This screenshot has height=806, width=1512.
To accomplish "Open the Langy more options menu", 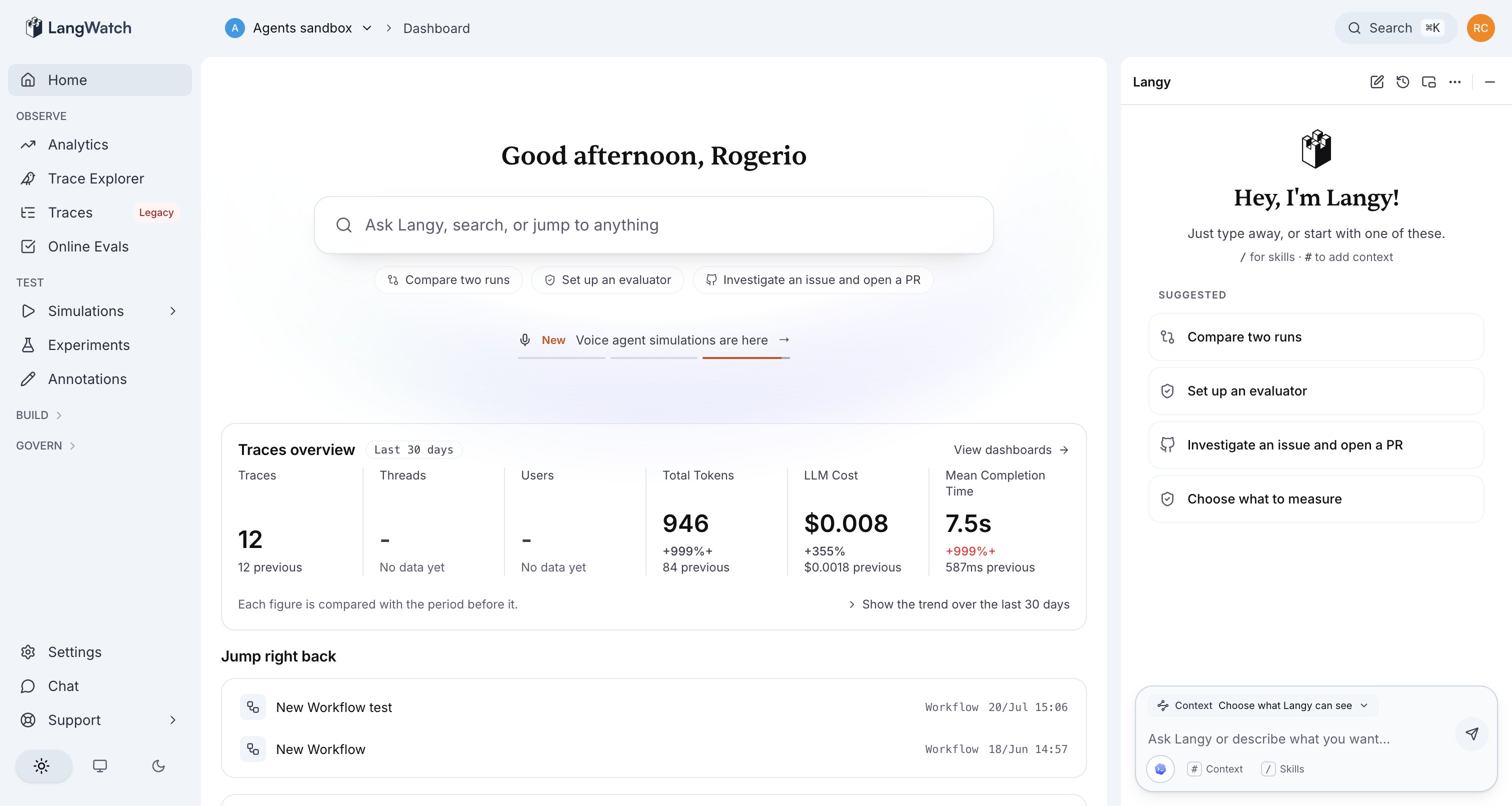I will click(1454, 82).
